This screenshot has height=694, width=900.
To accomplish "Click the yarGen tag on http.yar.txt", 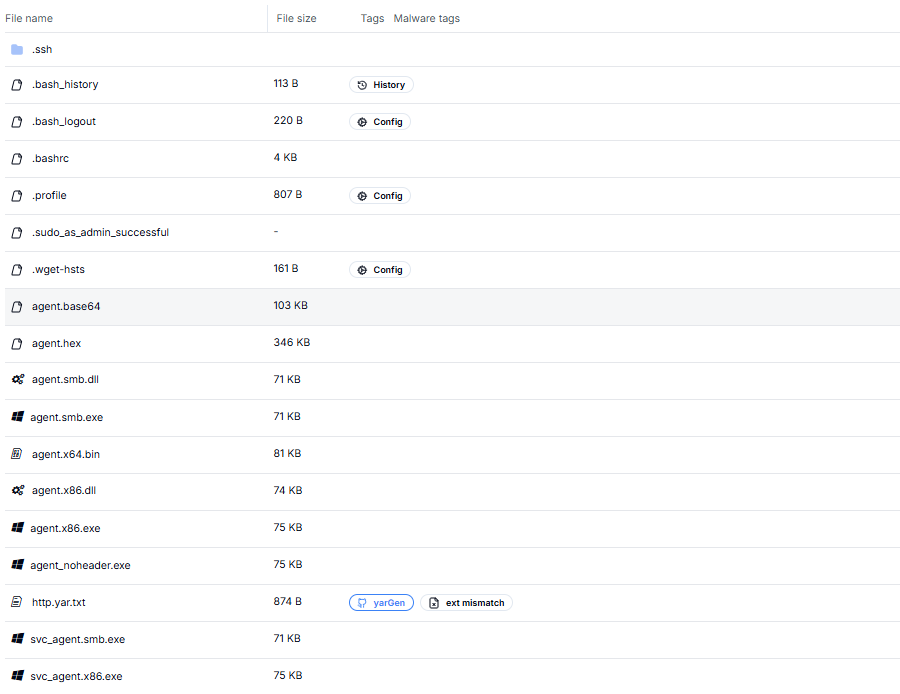I will [x=381, y=603].
